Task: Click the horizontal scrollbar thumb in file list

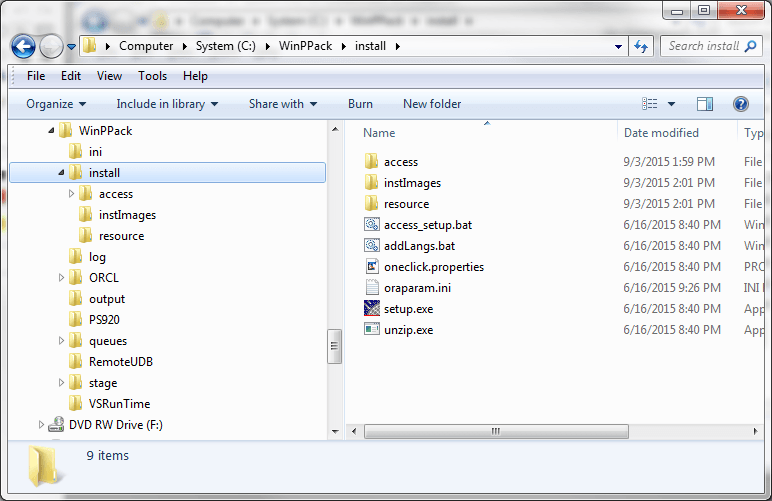Action: coord(496,432)
